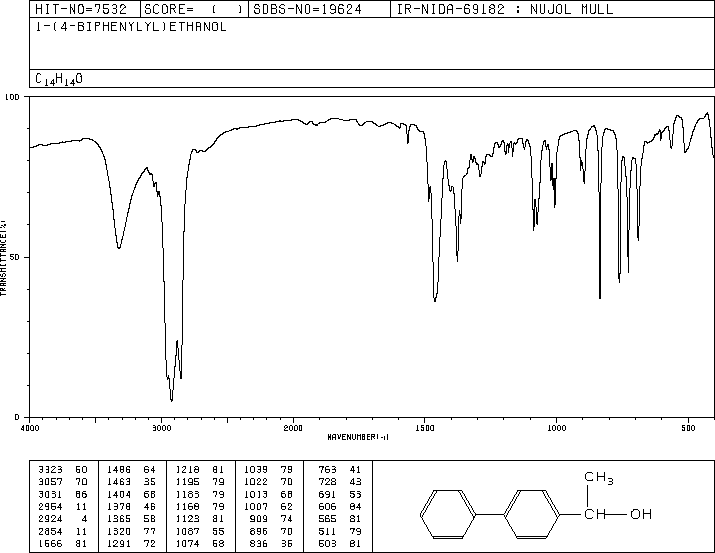The image size is (715, 553).
Task: Select the WAVENUMBER axis title
Action: click(358, 437)
